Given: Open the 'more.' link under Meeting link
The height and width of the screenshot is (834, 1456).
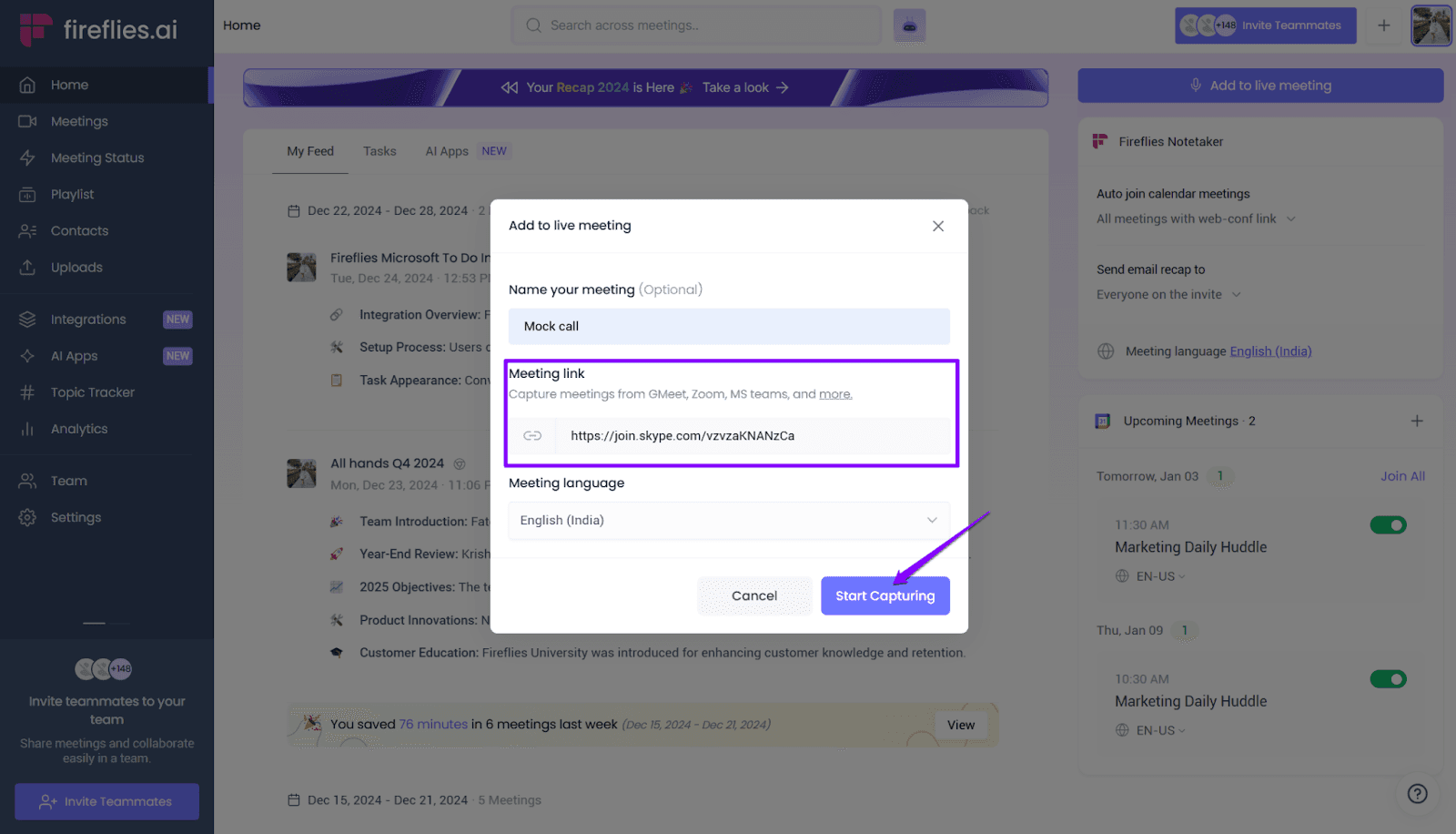Looking at the screenshot, I should [x=835, y=394].
